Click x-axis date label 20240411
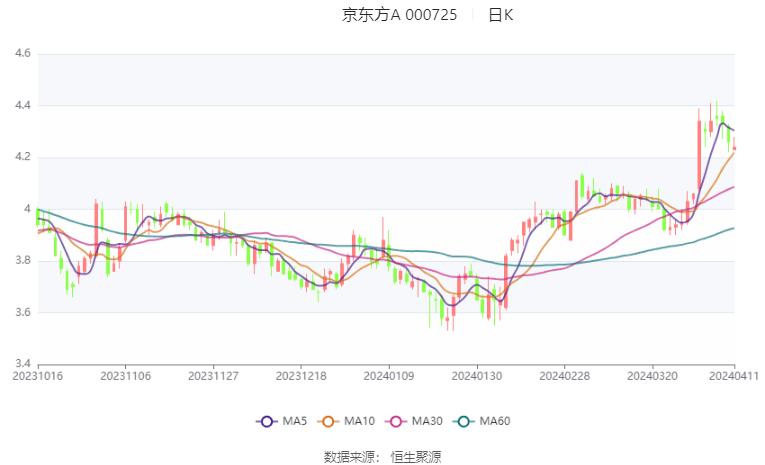Image resolution: width=765 pixels, height=465 pixels. (734, 376)
